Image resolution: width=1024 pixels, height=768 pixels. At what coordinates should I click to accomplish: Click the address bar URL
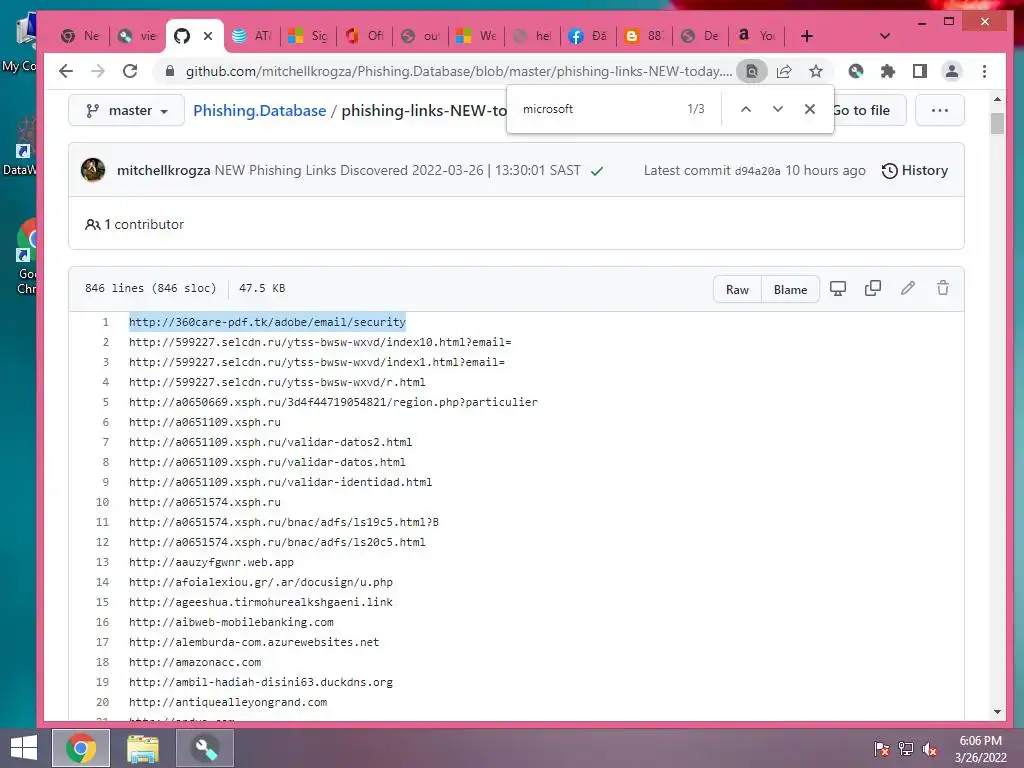tap(458, 71)
